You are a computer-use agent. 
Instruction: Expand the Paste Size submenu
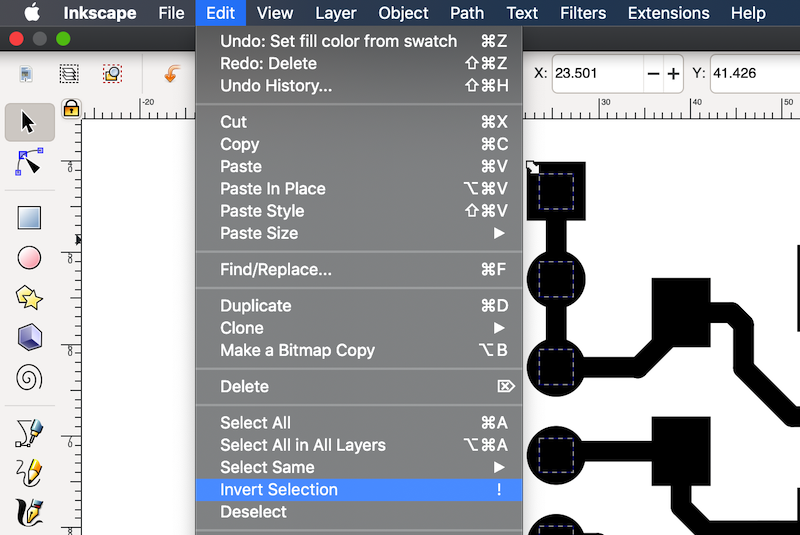[359, 233]
